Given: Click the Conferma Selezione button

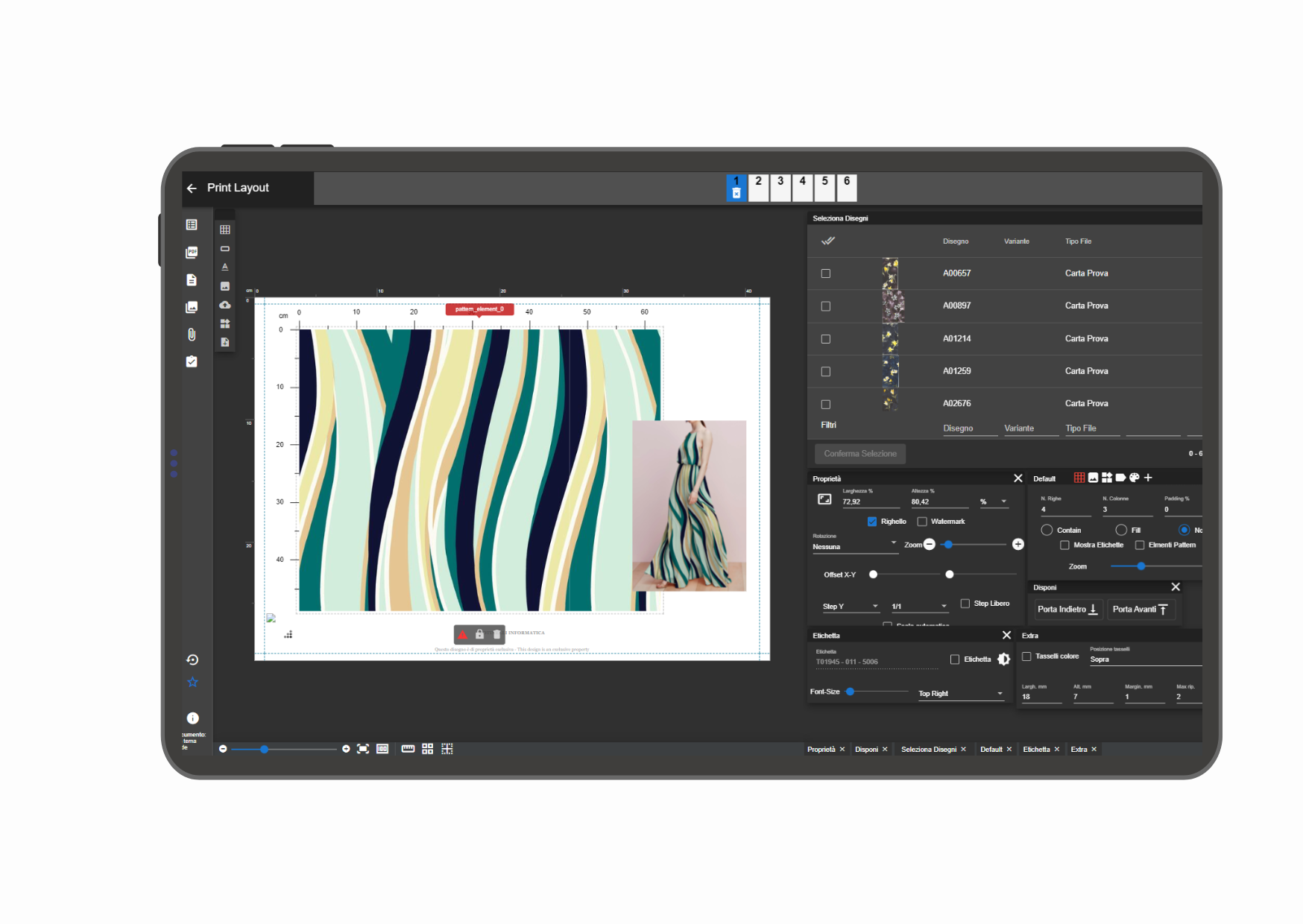Looking at the screenshot, I should (860, 454).
